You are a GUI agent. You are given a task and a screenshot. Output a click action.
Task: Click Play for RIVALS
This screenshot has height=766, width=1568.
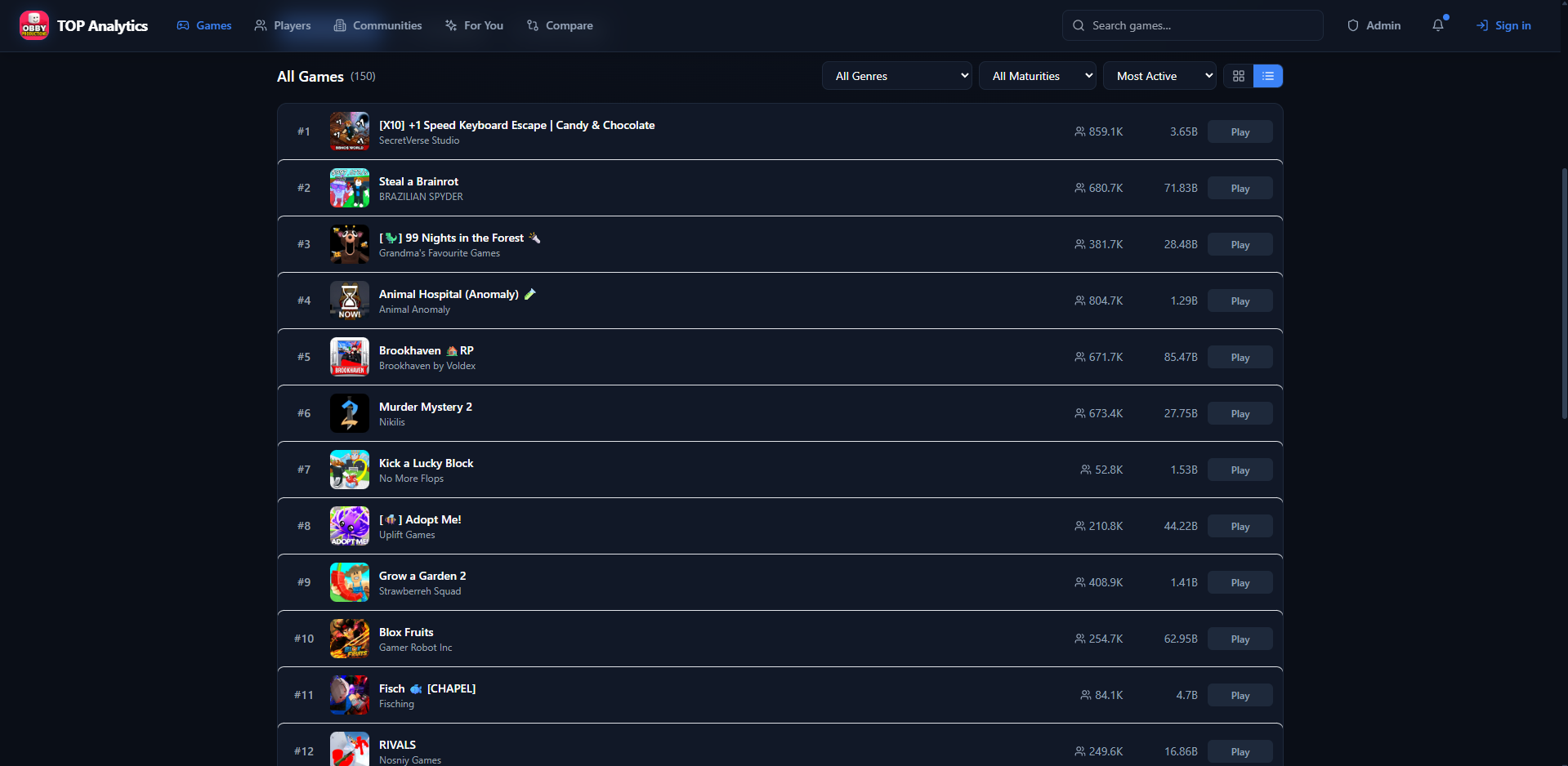(1240, 751)
